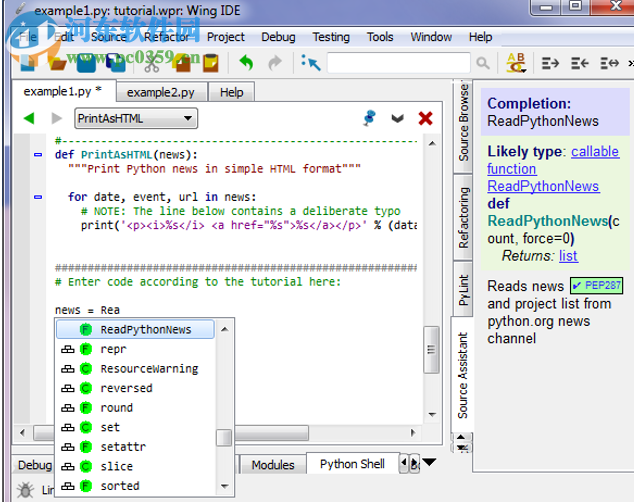Follow the callable type link
Viewport: 634px width, 502px height.
[595, 152]
